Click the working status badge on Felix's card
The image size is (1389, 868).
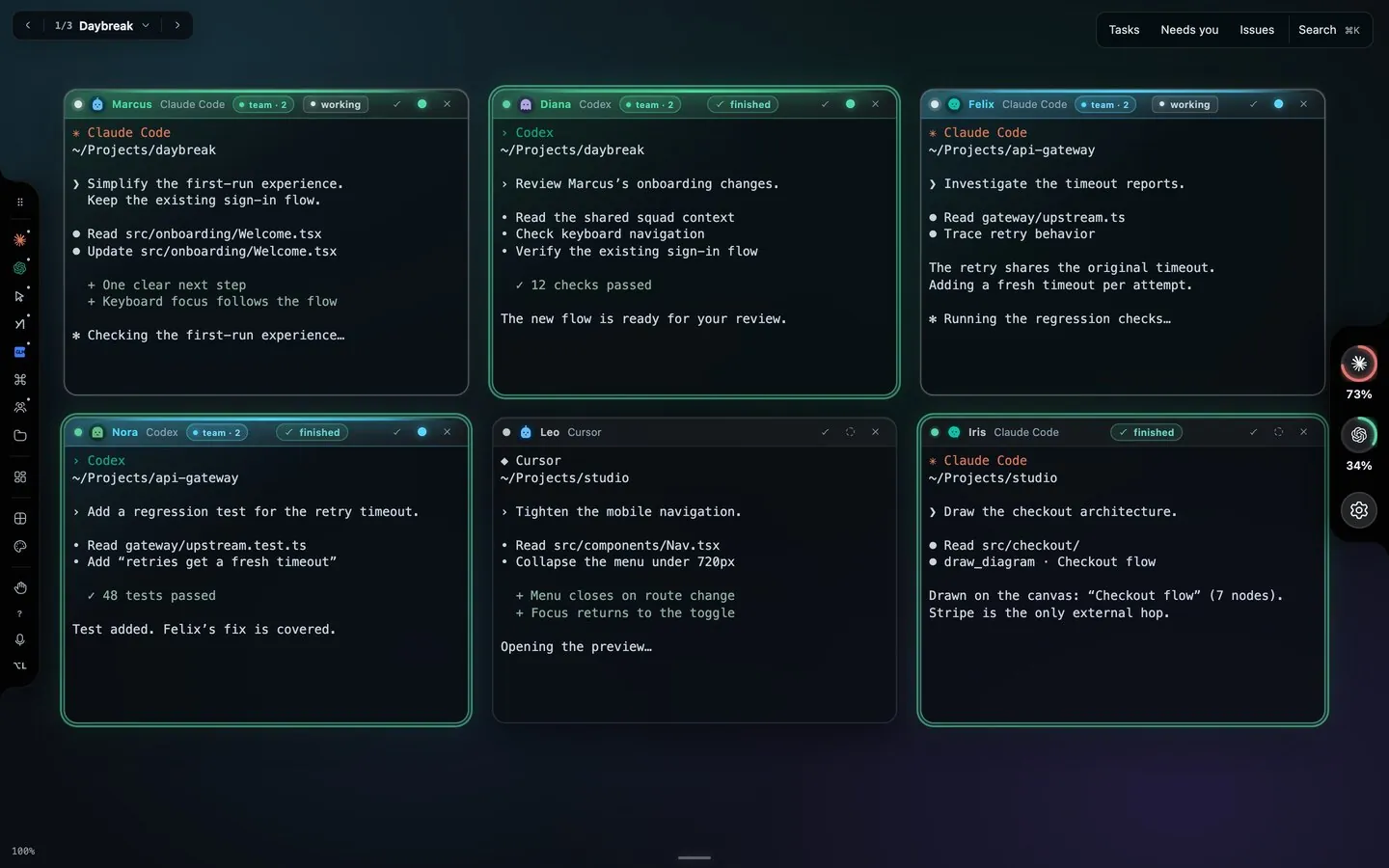click(1185, 104)
